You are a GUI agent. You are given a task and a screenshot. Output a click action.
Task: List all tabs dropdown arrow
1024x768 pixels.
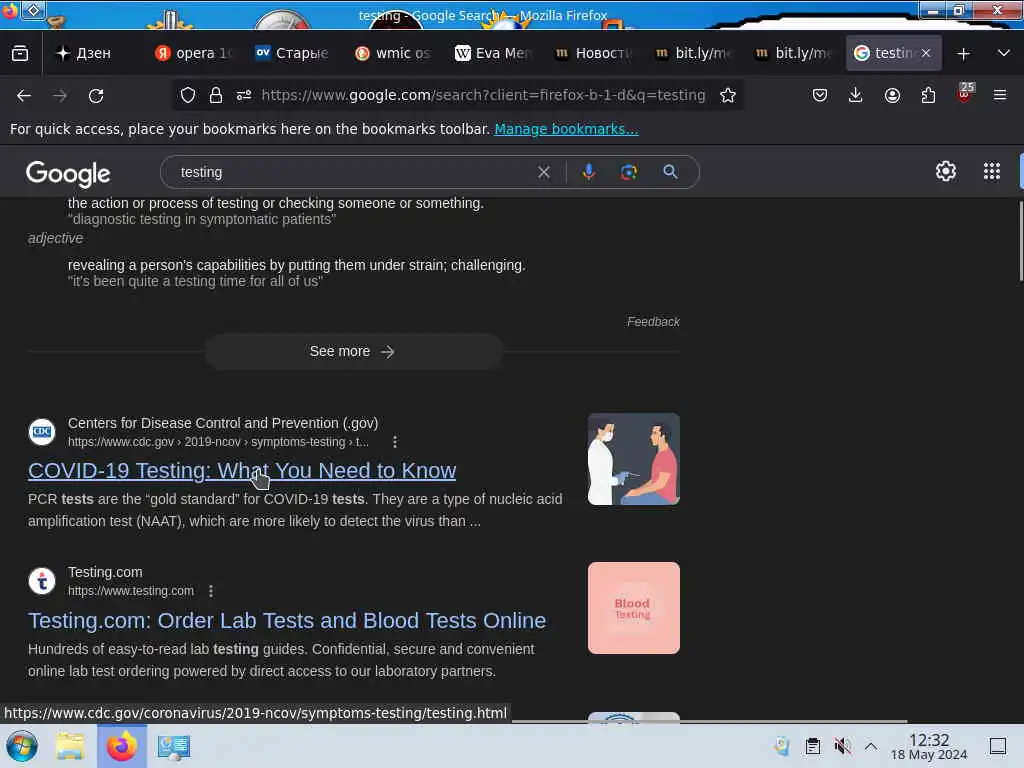click(1004, 53)
